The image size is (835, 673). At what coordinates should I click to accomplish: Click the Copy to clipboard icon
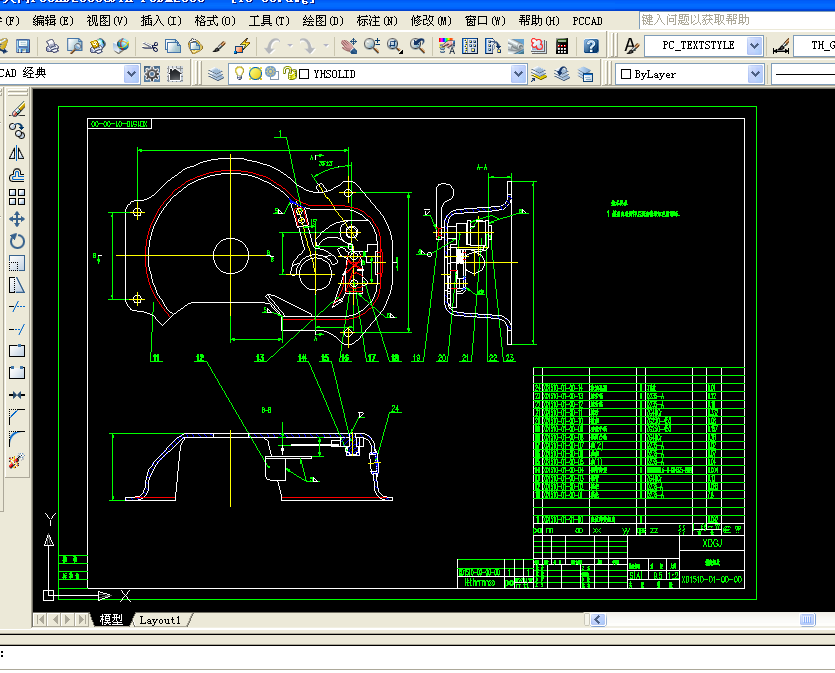(173, 46)
